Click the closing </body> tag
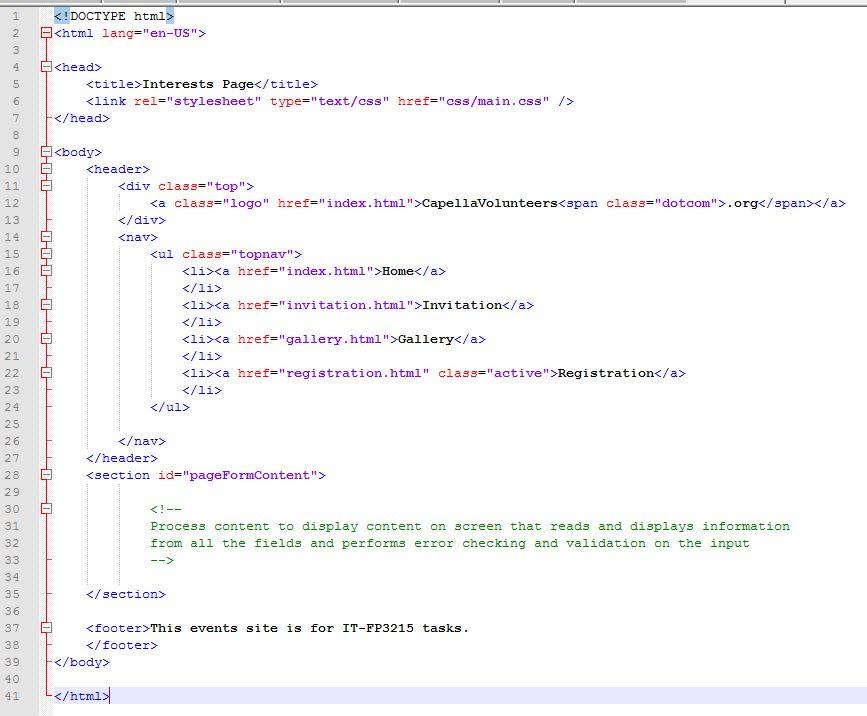The width and height of the screenshot is (867, 716). [x=82, y=662]
